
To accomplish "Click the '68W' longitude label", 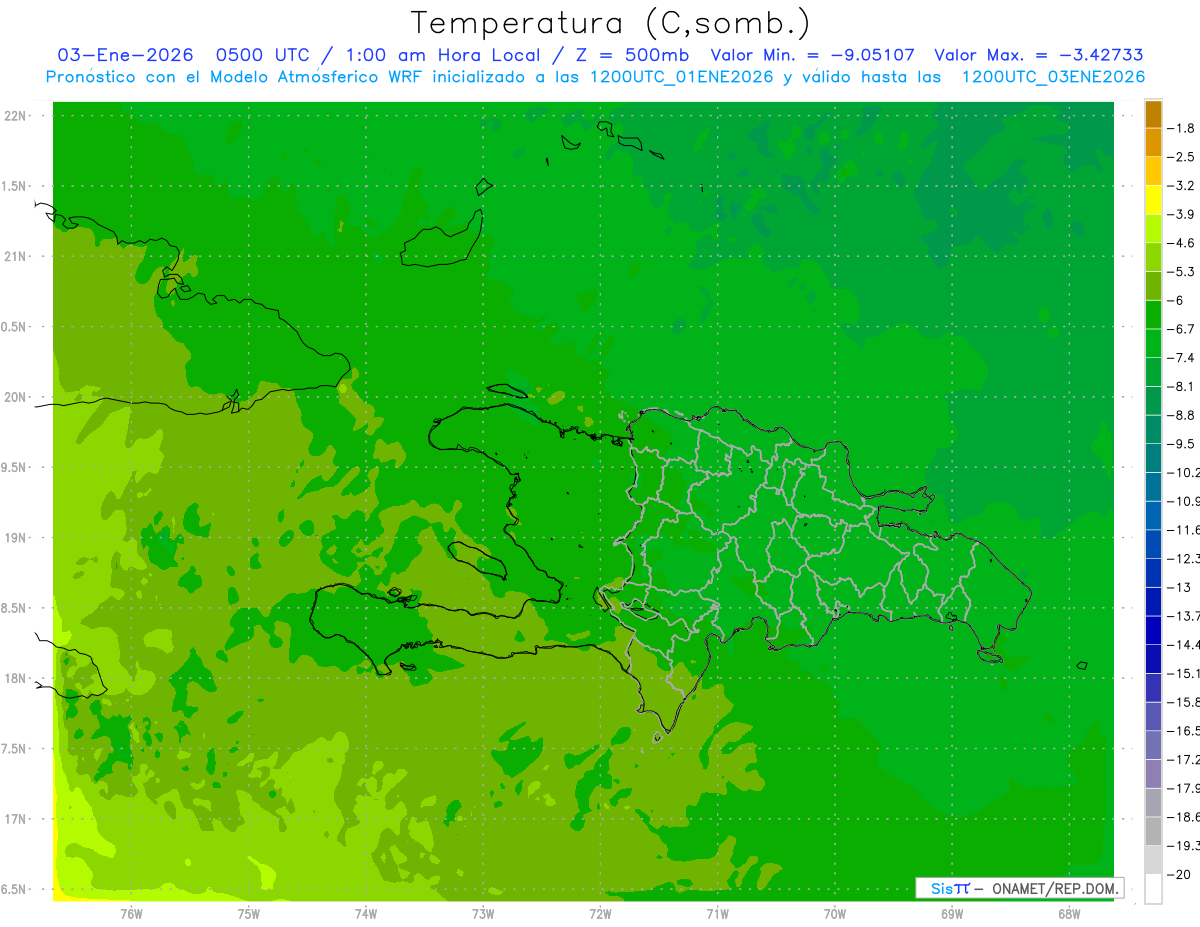I will click(1069, 913).
